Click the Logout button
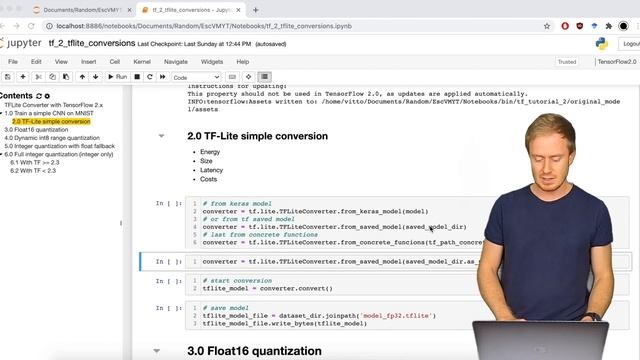 click(x=631, y=44)
